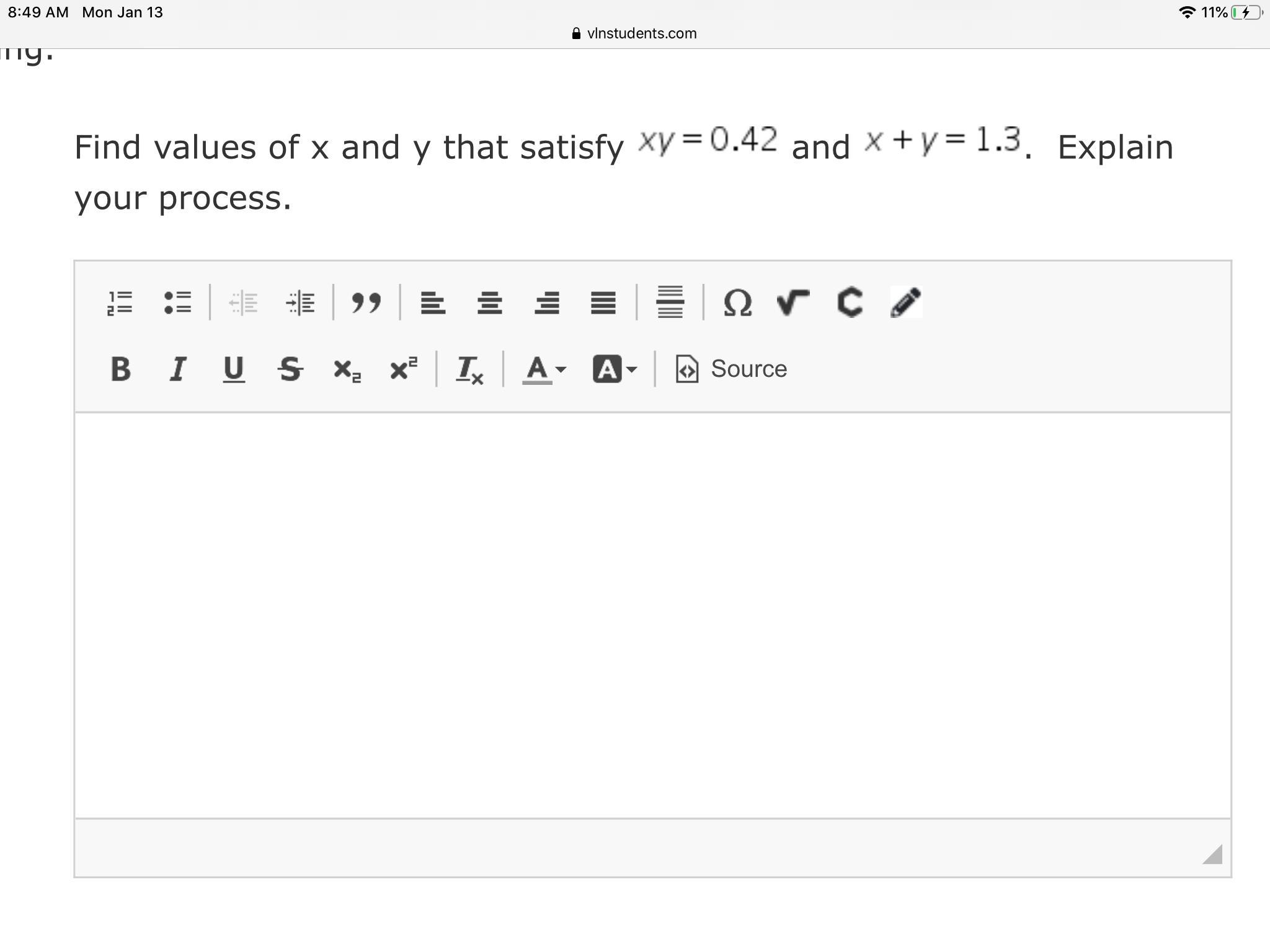Center align the text

click(x=489, y=303)
